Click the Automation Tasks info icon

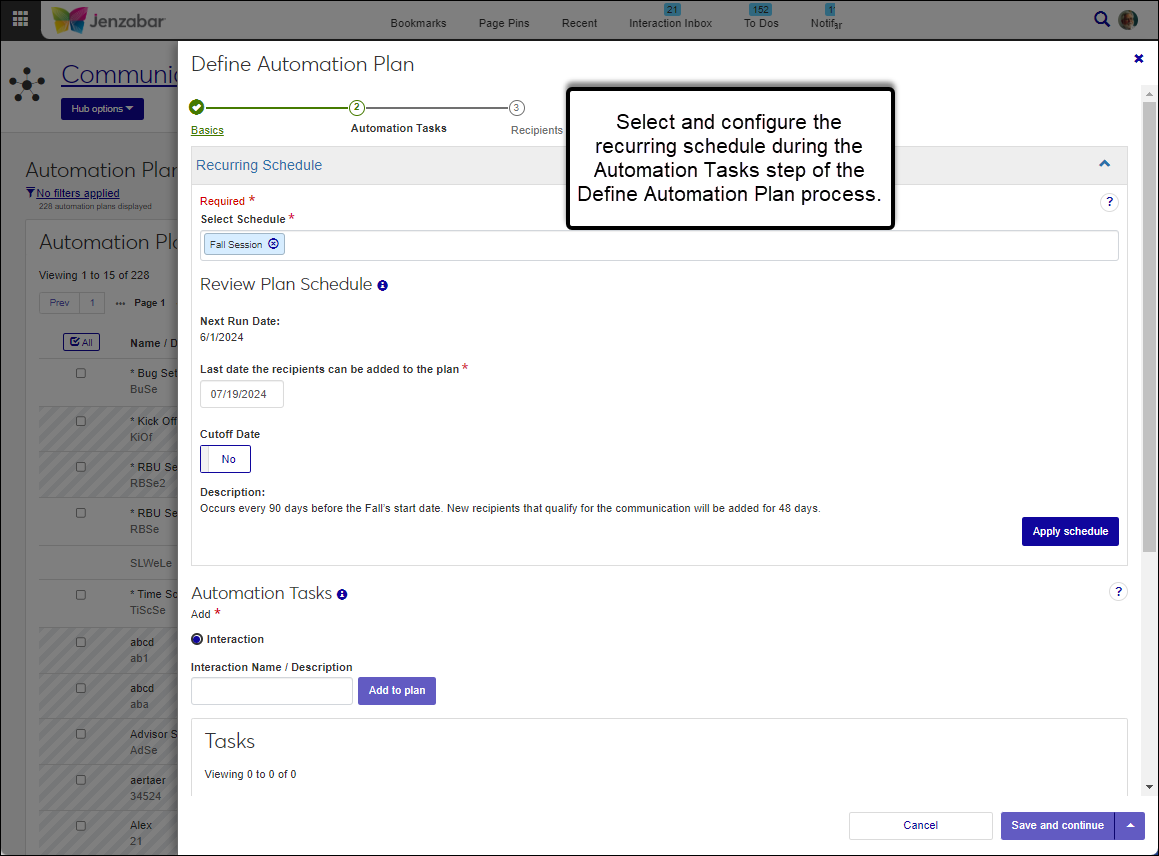tap(342, 595)
